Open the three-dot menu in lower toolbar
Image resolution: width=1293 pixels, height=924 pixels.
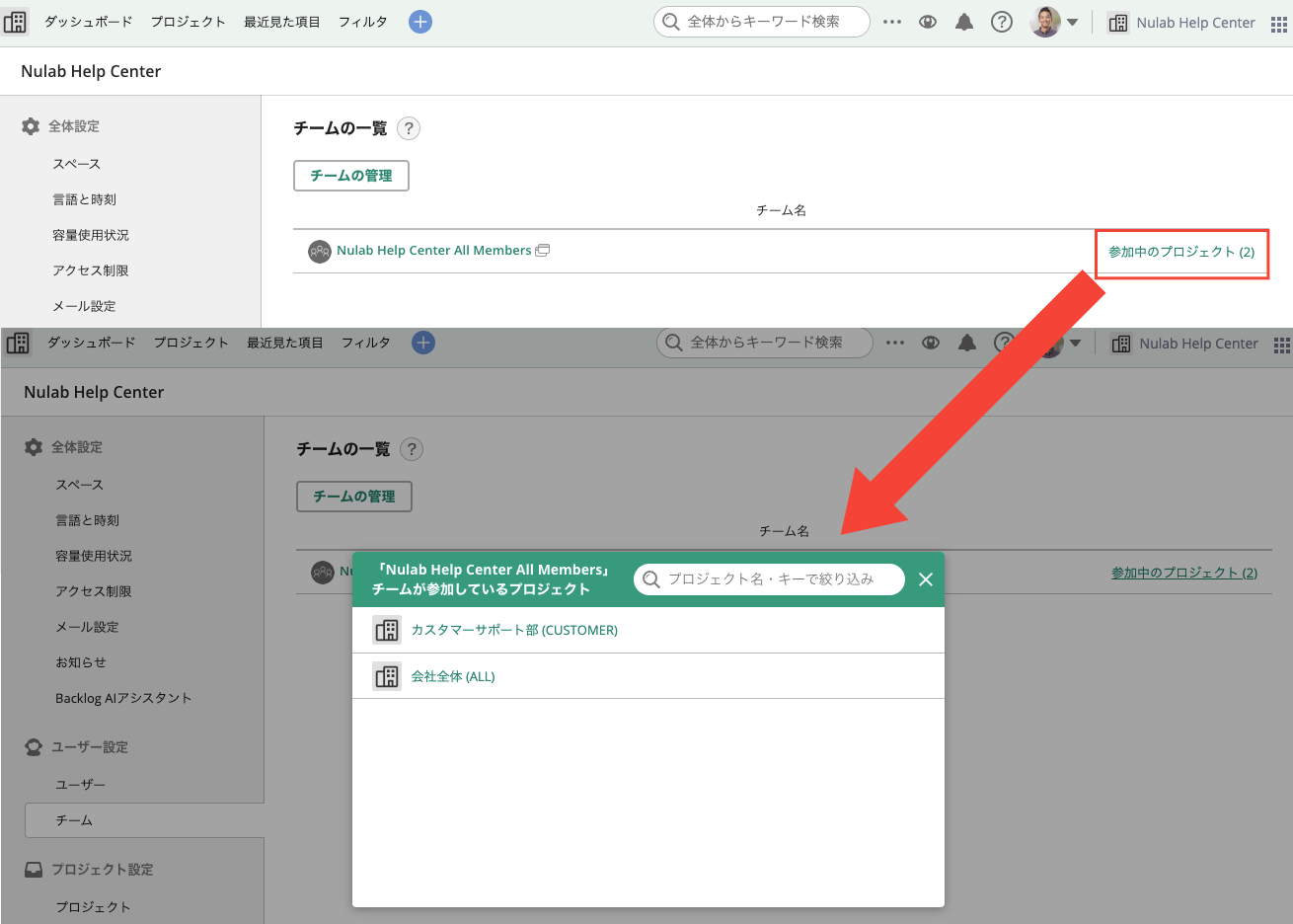tap(895, 343)
